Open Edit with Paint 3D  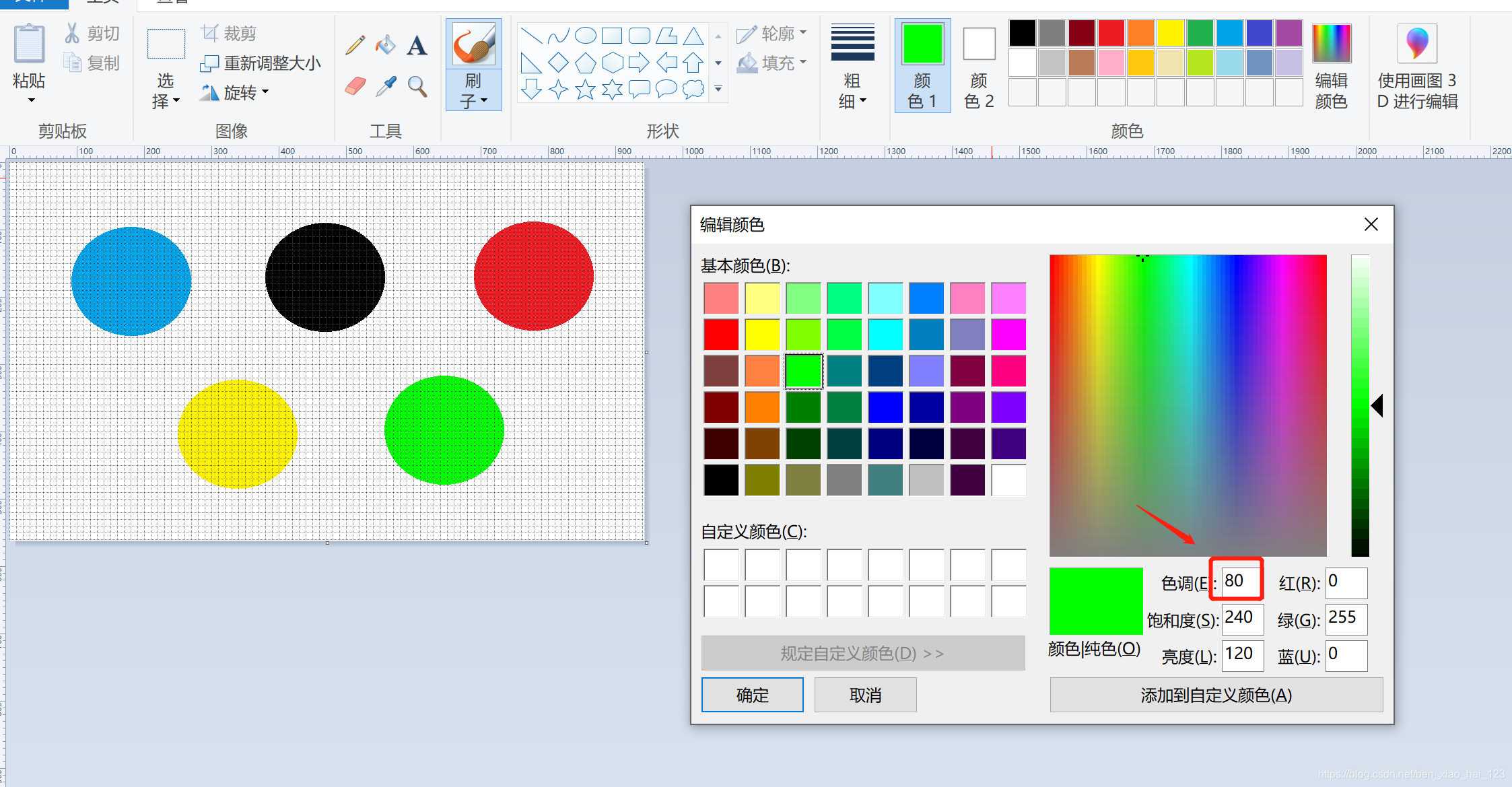(x=1417, y=66)
